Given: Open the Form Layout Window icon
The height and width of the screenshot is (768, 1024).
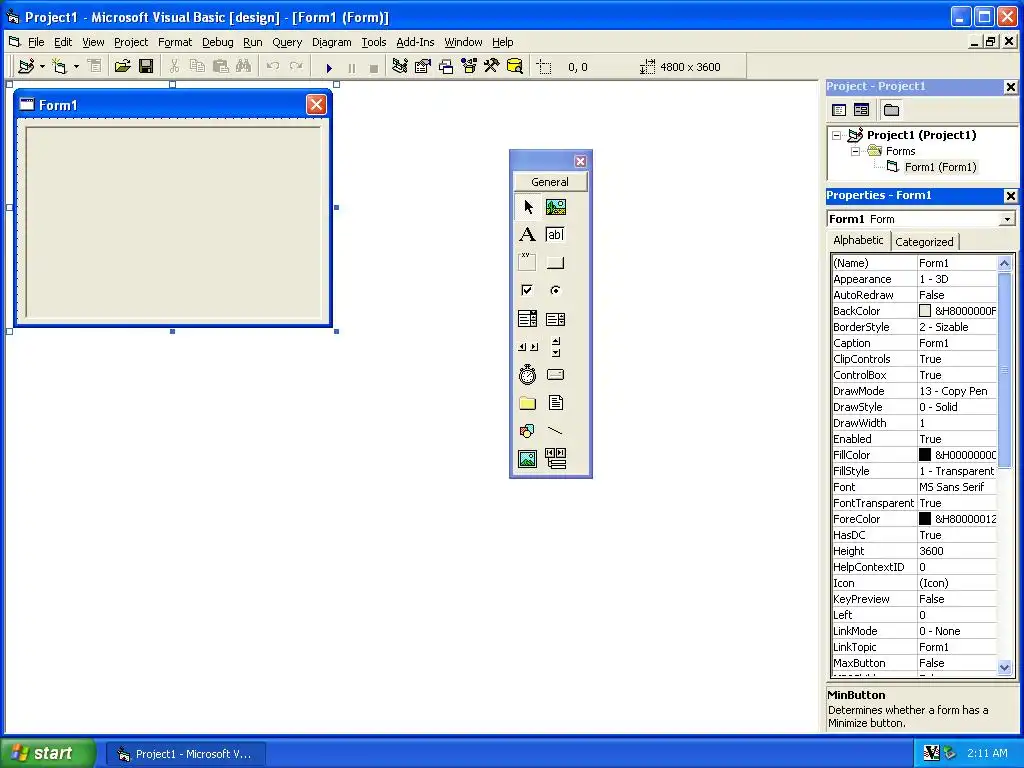Looking at the screenshot, I should [446, 66].
